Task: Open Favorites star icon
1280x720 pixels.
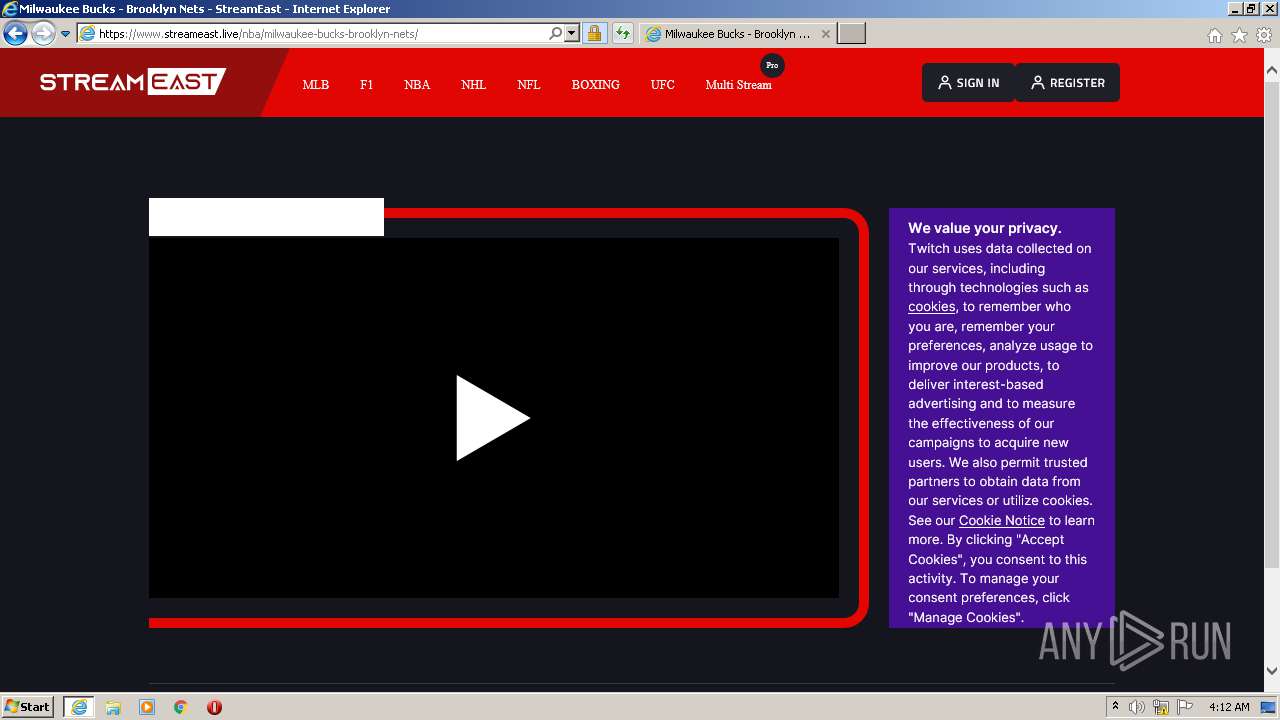Action: point(1239,35)
